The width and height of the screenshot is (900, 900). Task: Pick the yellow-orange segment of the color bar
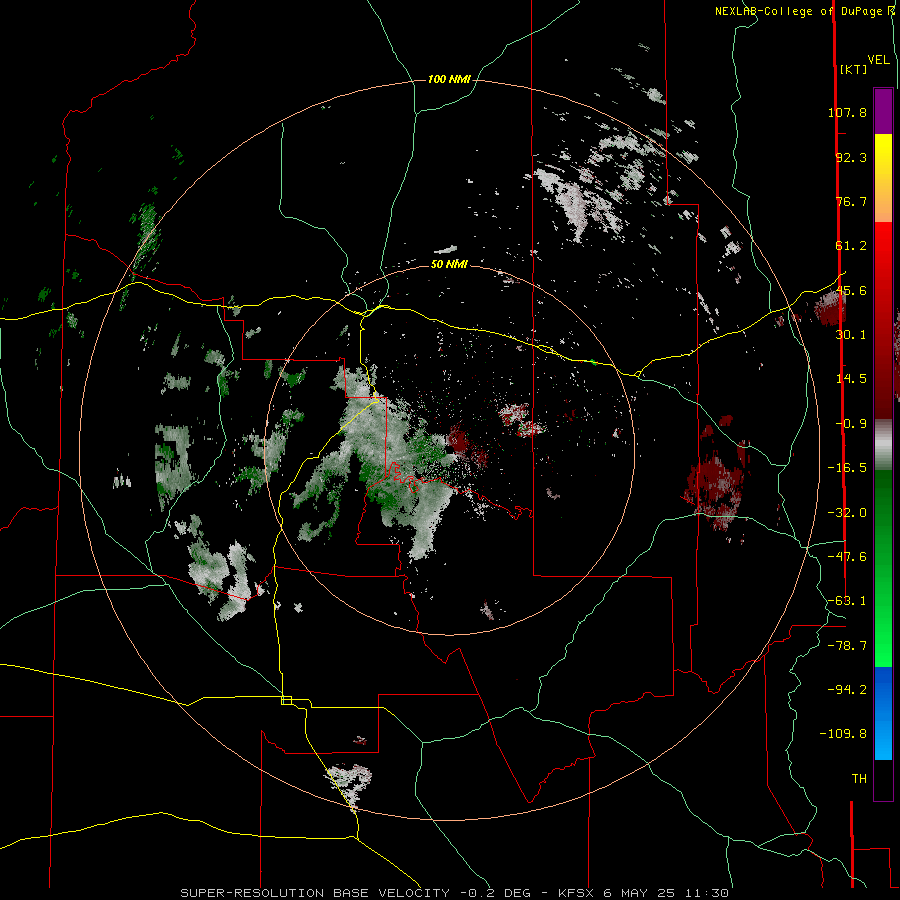point(883,178)
